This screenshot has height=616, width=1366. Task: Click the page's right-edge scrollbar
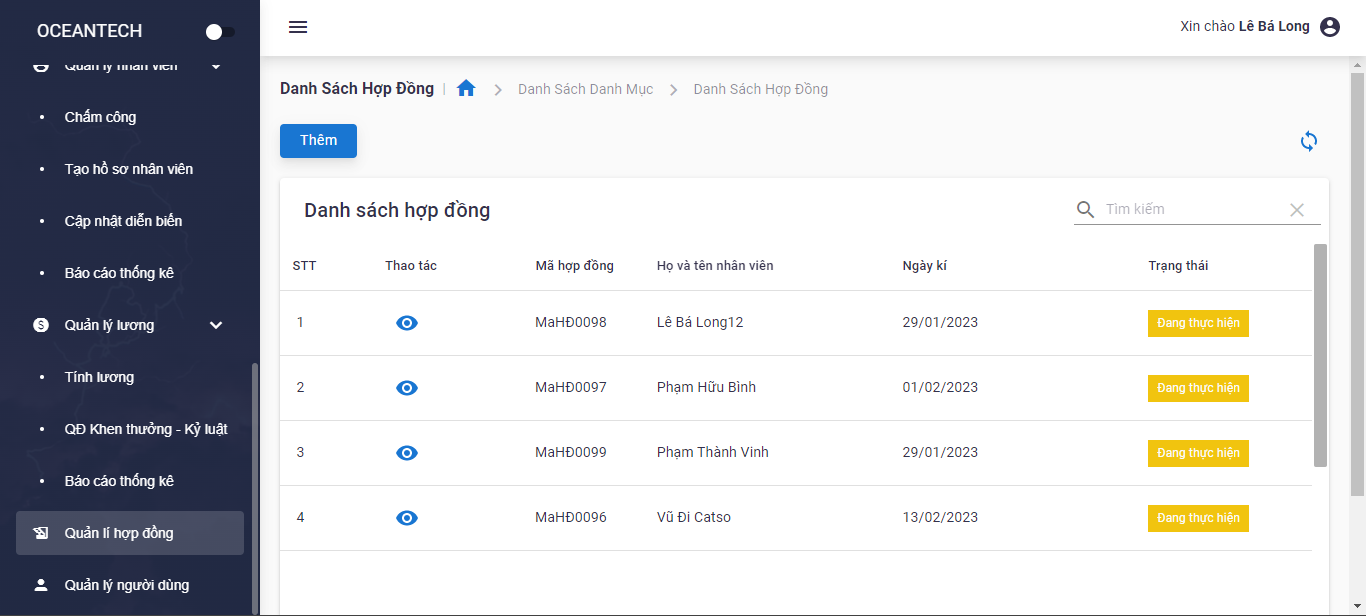pyautogui.click(x=1357, y=285)
